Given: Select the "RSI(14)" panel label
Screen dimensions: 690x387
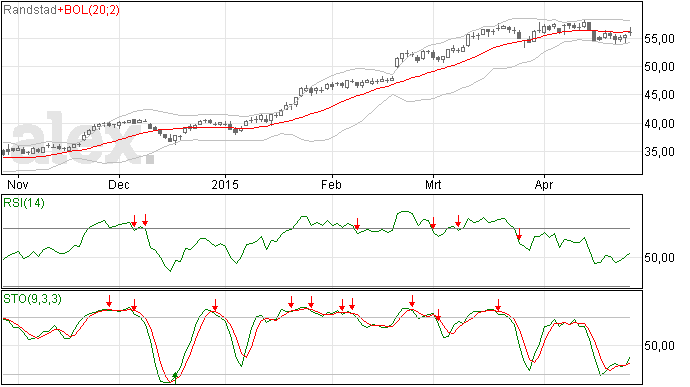Looking at the screenshot, I should [x=24, y=203].
